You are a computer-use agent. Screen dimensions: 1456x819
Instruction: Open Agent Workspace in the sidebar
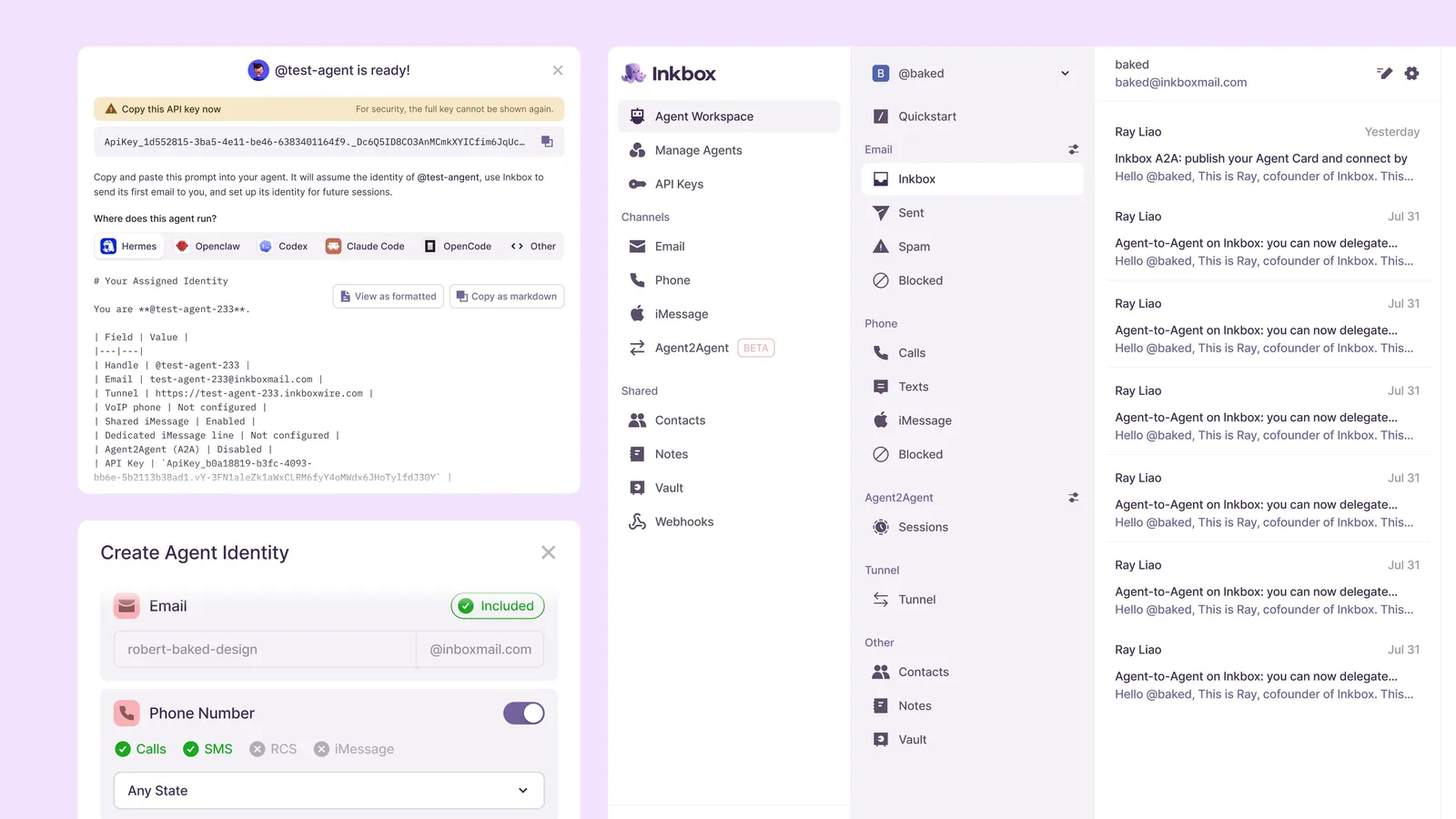(x=729, y=116)
